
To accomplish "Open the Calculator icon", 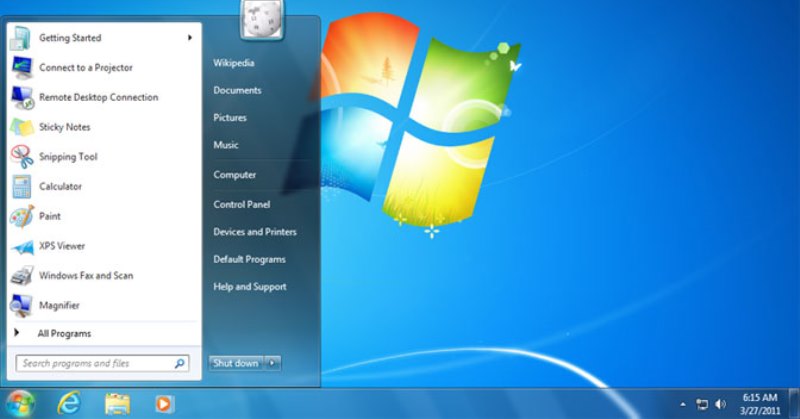I will 21,186.
